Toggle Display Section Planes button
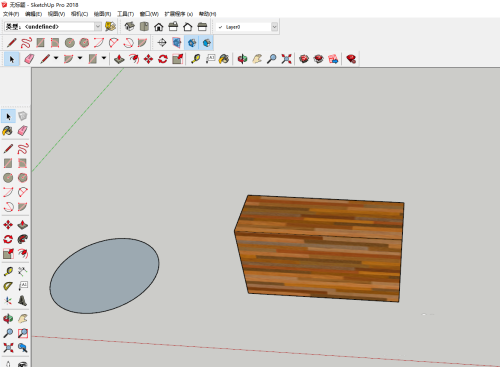500x367 pixels. click(177, 43)
